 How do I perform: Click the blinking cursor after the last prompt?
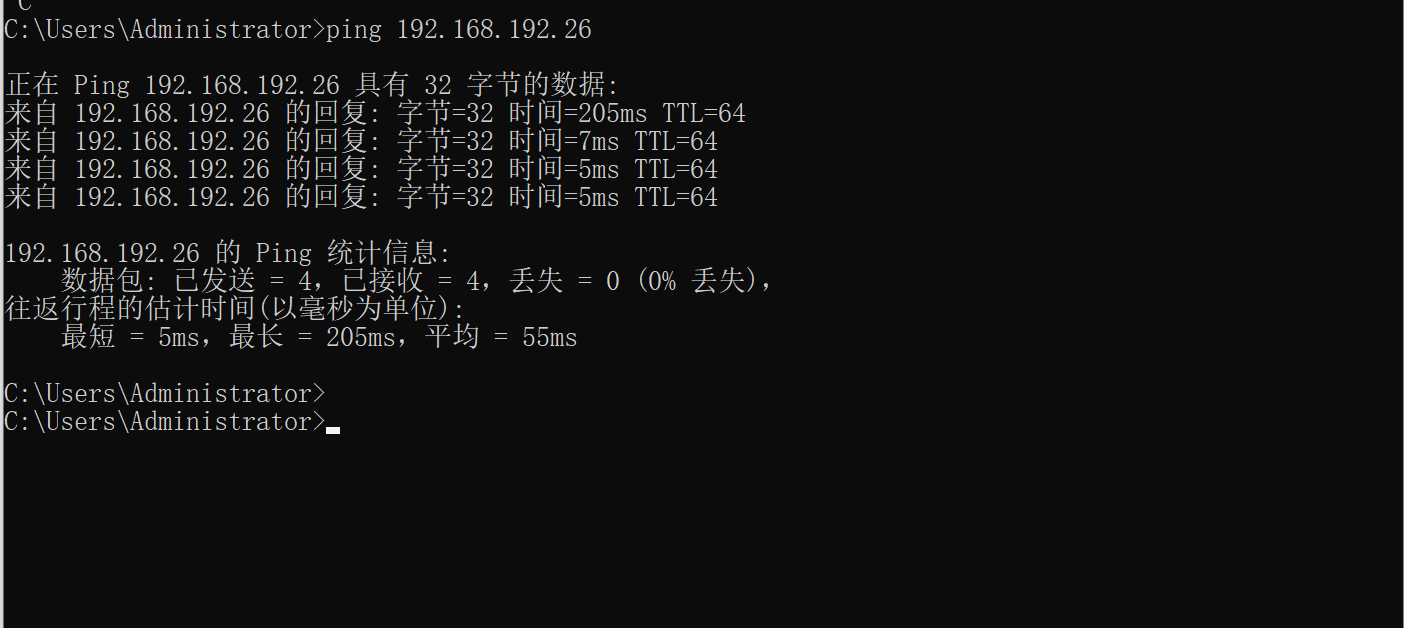pyautogui.click(x=333, y=430)
